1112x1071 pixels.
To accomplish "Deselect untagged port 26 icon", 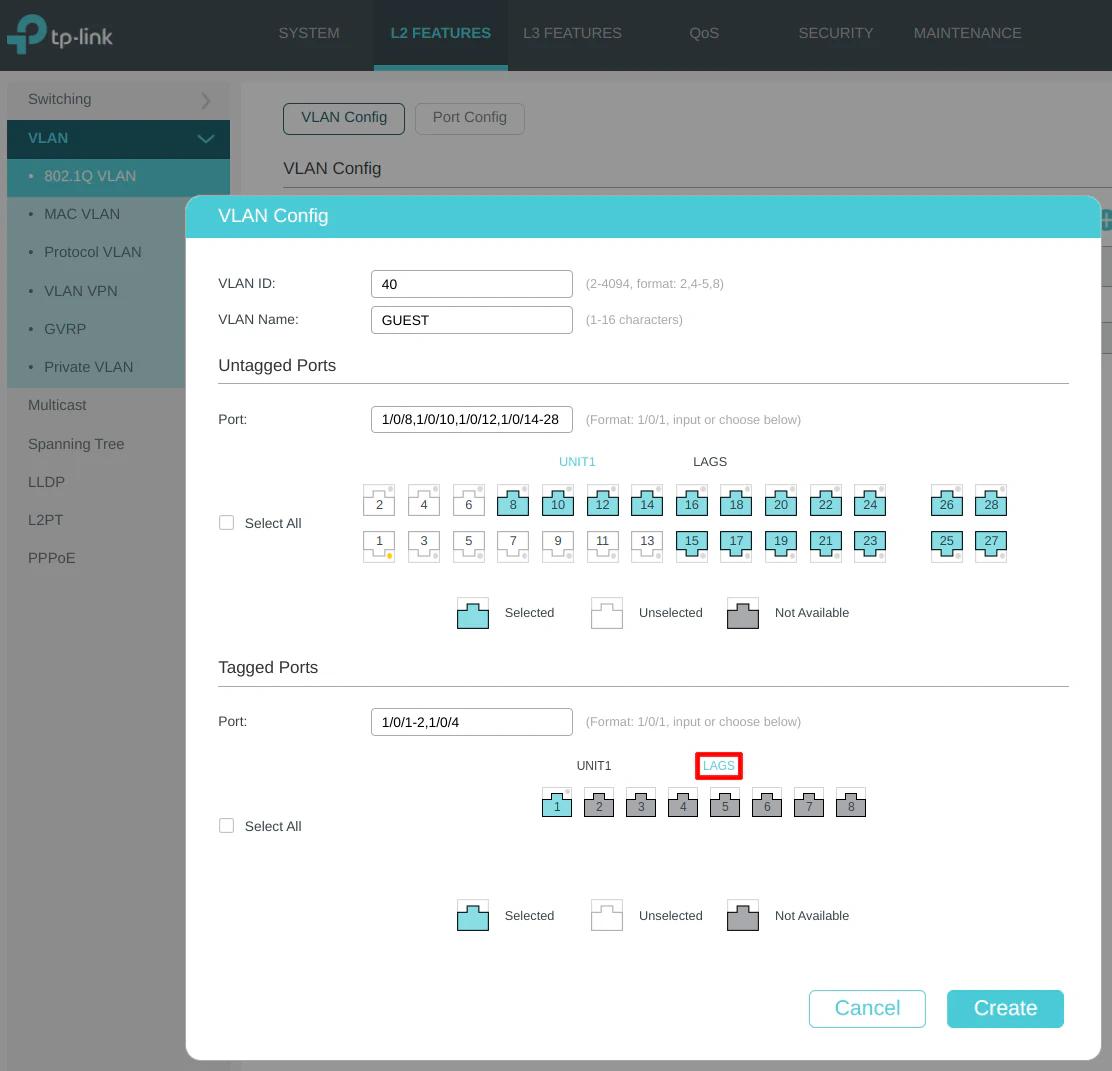I will pos(947,501).
